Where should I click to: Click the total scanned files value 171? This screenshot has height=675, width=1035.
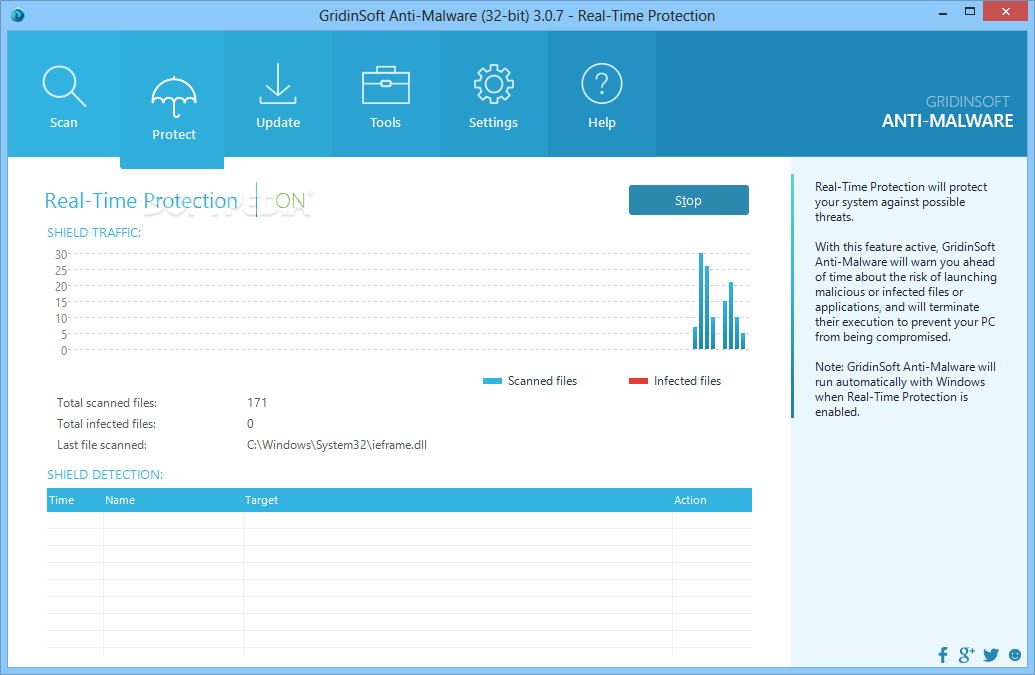(257, 402)
